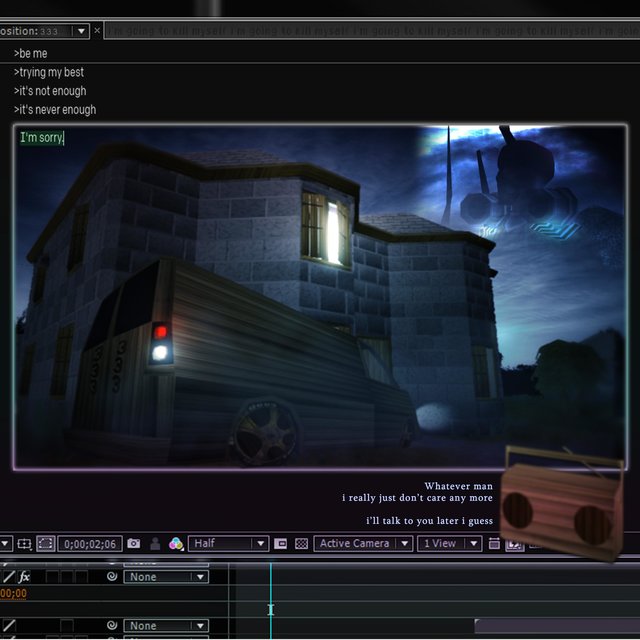Toggle the transparency grid checkerboard icon
Viewport: 640px width, 640px height.
pos(301,544)
